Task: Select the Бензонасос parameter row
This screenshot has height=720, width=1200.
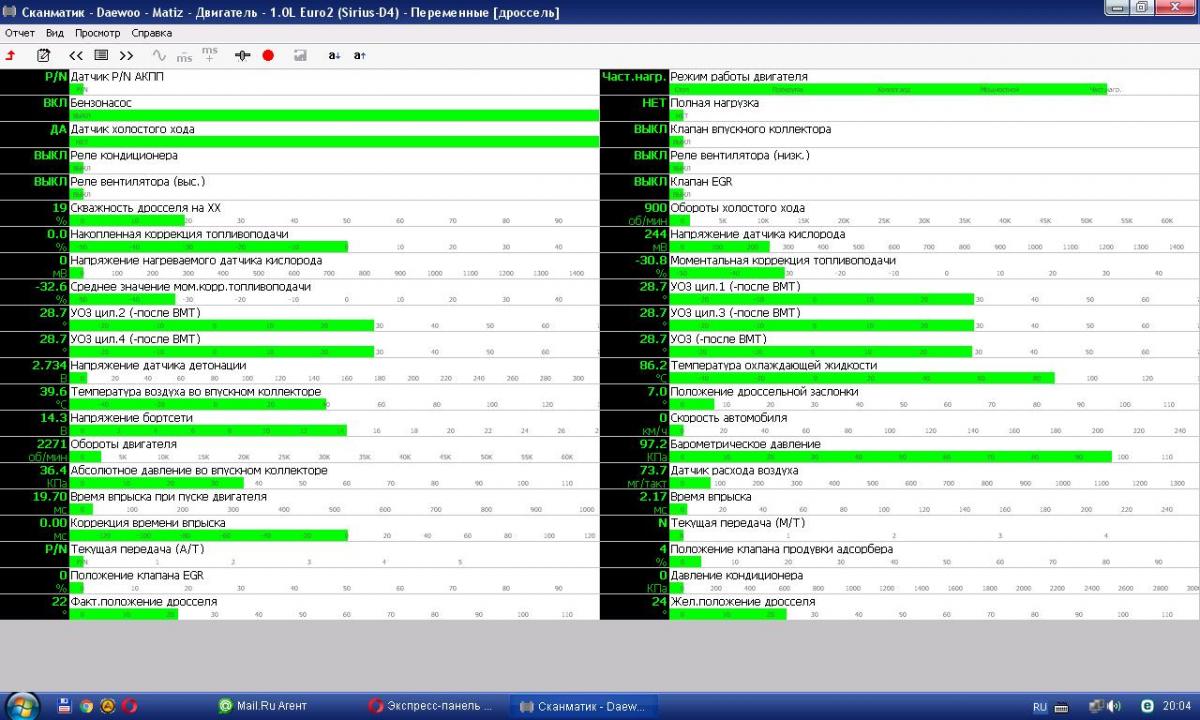Action: pyautogui.click(x=299, y=109)
